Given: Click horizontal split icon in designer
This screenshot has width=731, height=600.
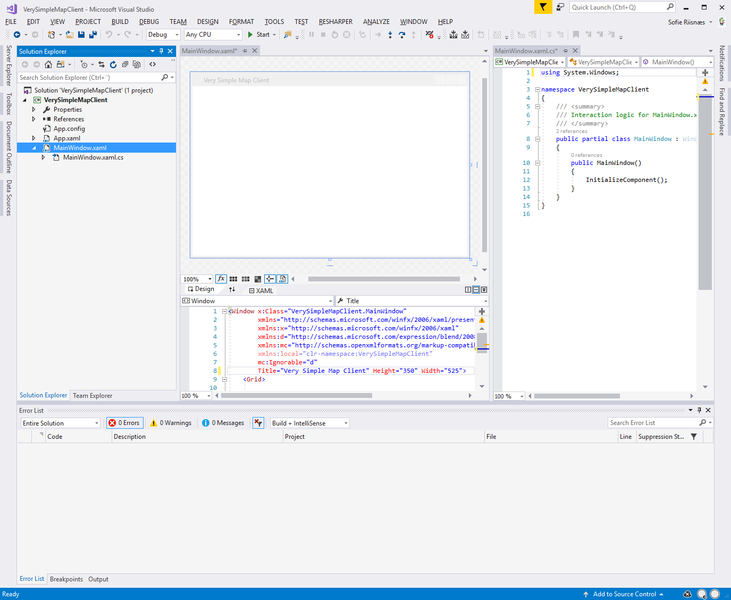Looking at the screenshot, I should (476, 290).
